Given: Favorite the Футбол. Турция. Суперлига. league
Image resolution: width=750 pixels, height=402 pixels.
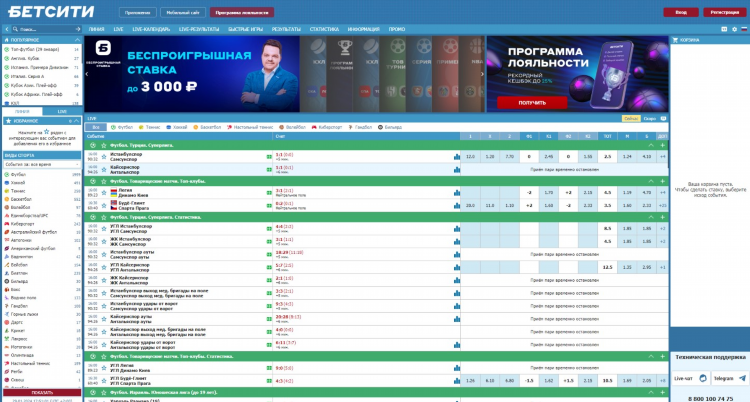Looking at the screenshot, I should [x=103, y=145].
